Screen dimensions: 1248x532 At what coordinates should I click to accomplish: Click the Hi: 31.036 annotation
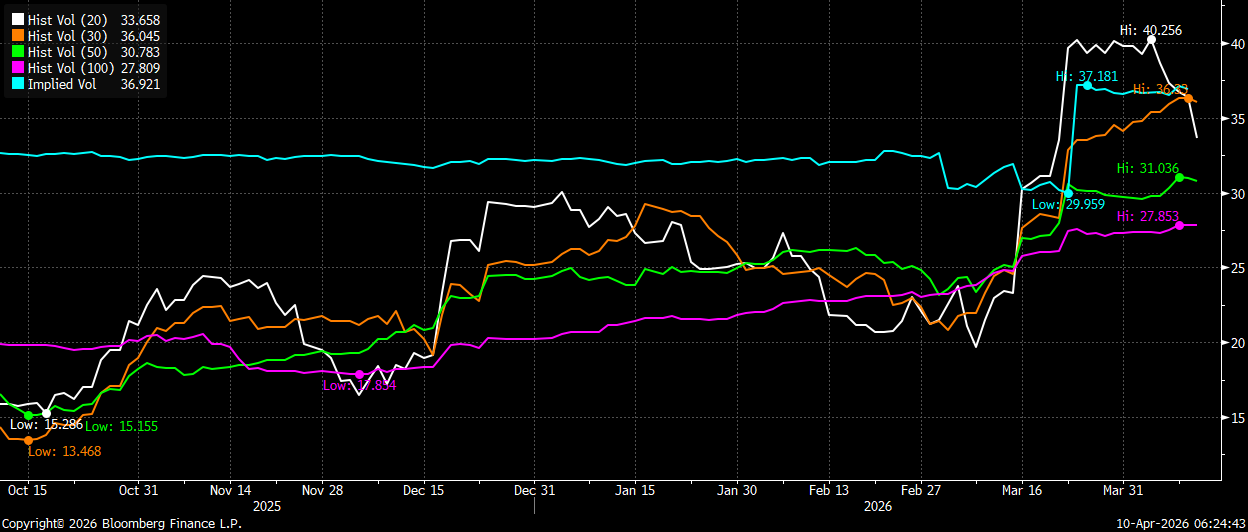tap(1148, 168)
